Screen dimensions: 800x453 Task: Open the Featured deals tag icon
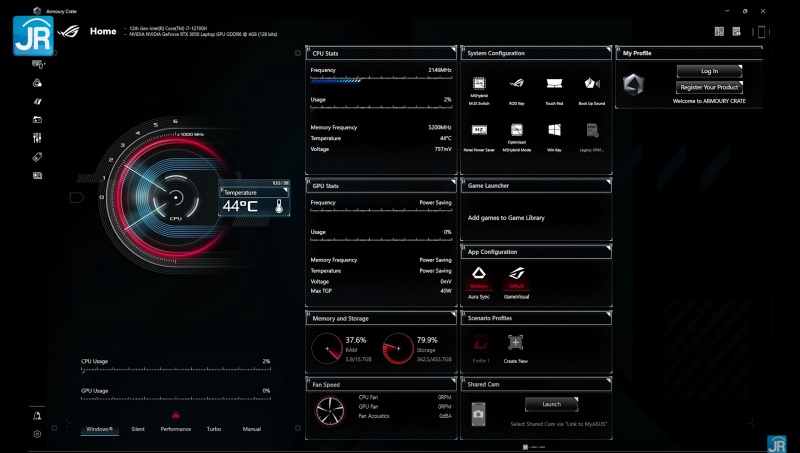pyautogui.click(x=37, y=157)
